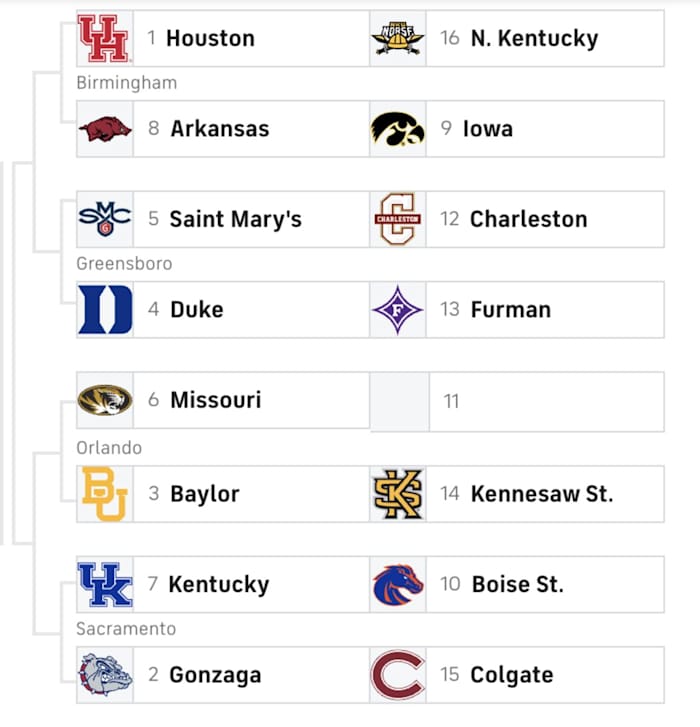Click the Orlando location label
This screenshot has height=727, width=700.
point(109,448)
